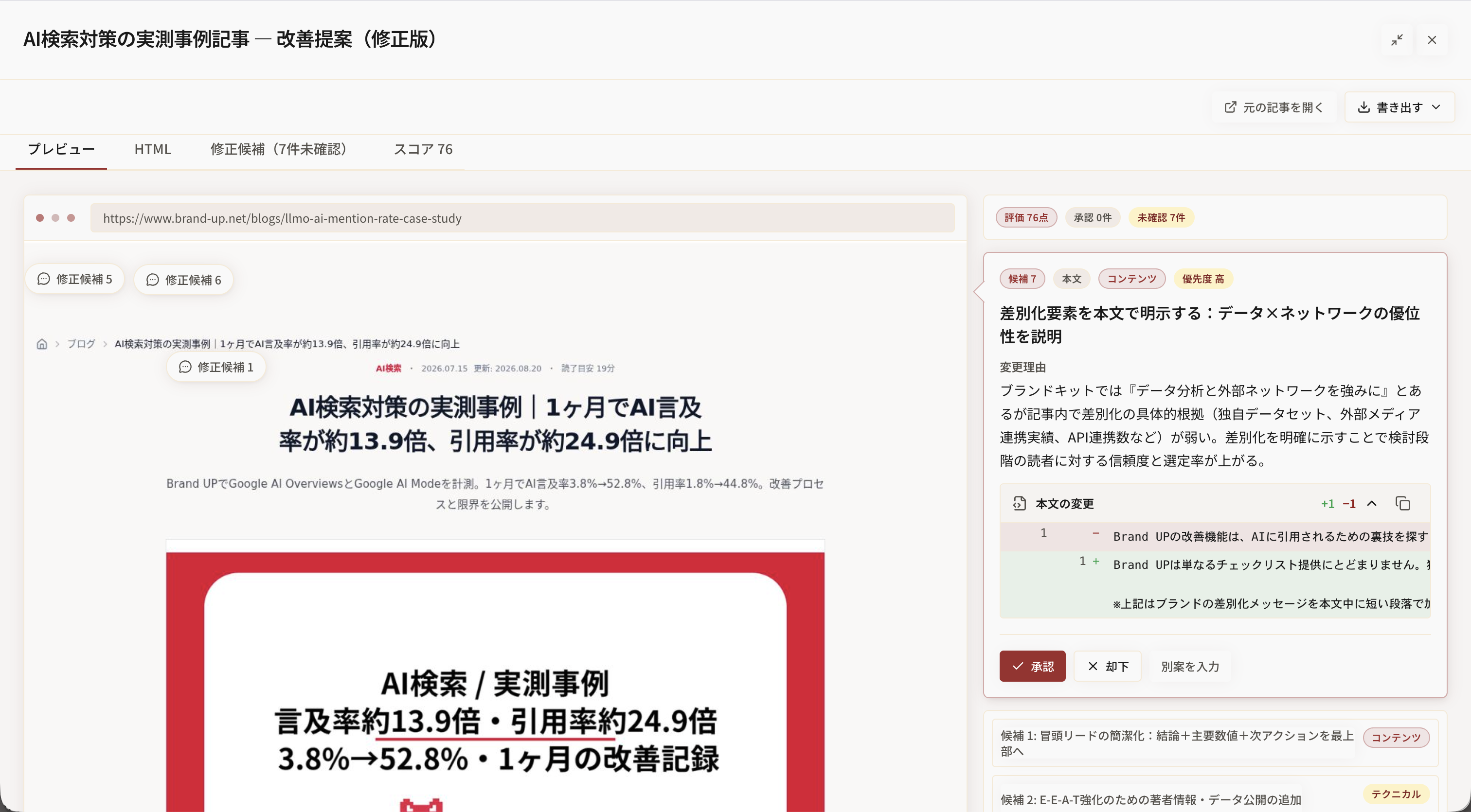Click the home icon in the breadcrumb
The height and width of the screenshot is (812, 1471).
click(x=42, y=343)
